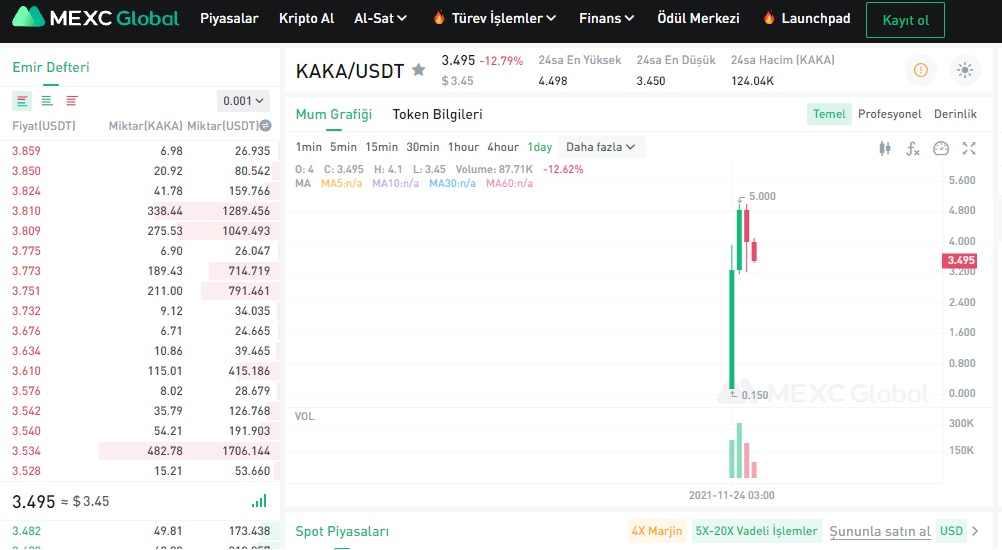
Task: Select the Emir Defteri tab
Action: (x=50, y=67)
